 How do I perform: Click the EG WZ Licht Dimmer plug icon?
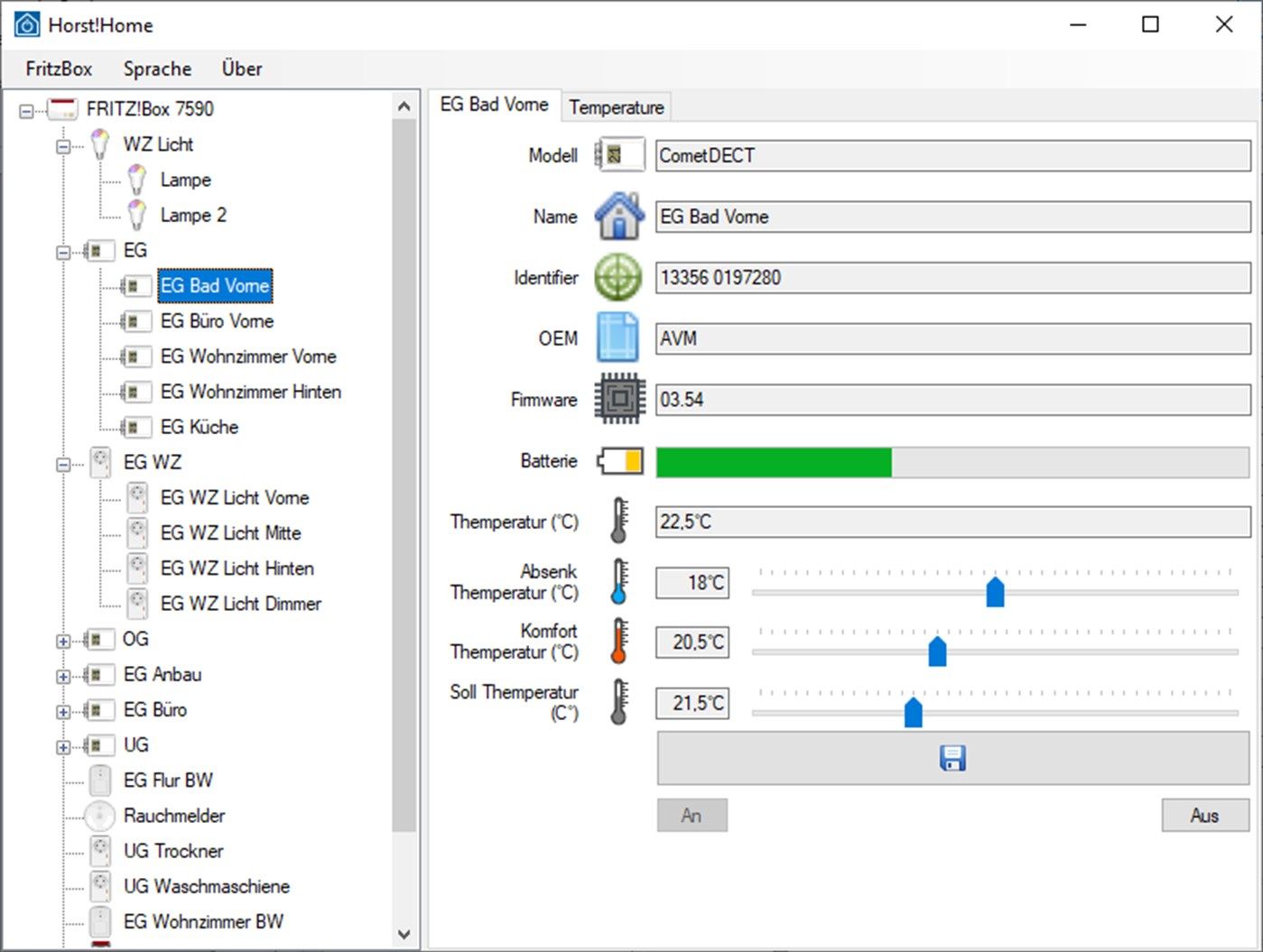pos(137,604)
